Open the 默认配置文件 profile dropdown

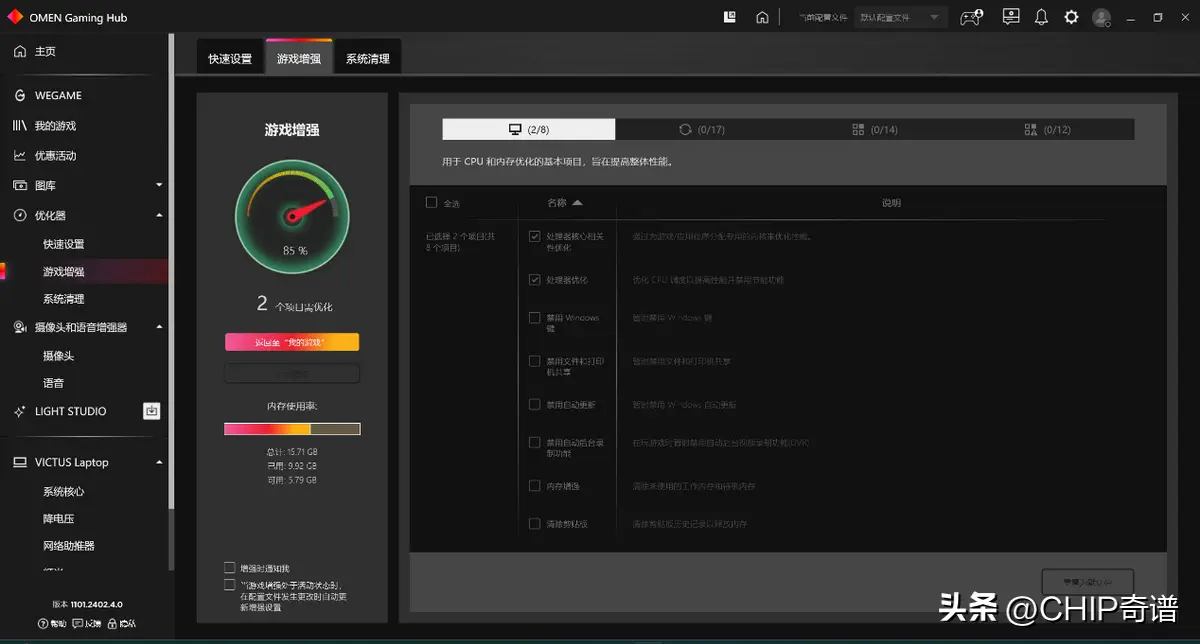point(901,18)
